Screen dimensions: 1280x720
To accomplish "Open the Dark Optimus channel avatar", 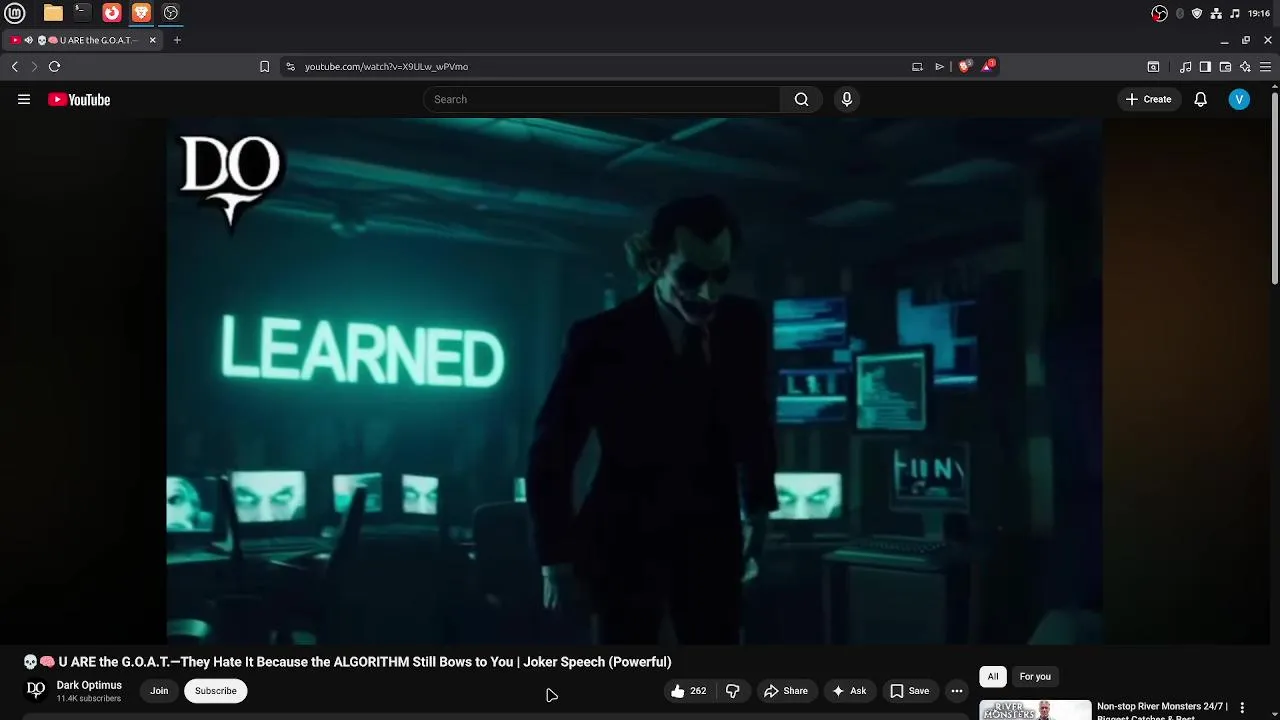I will coord(36,690).
